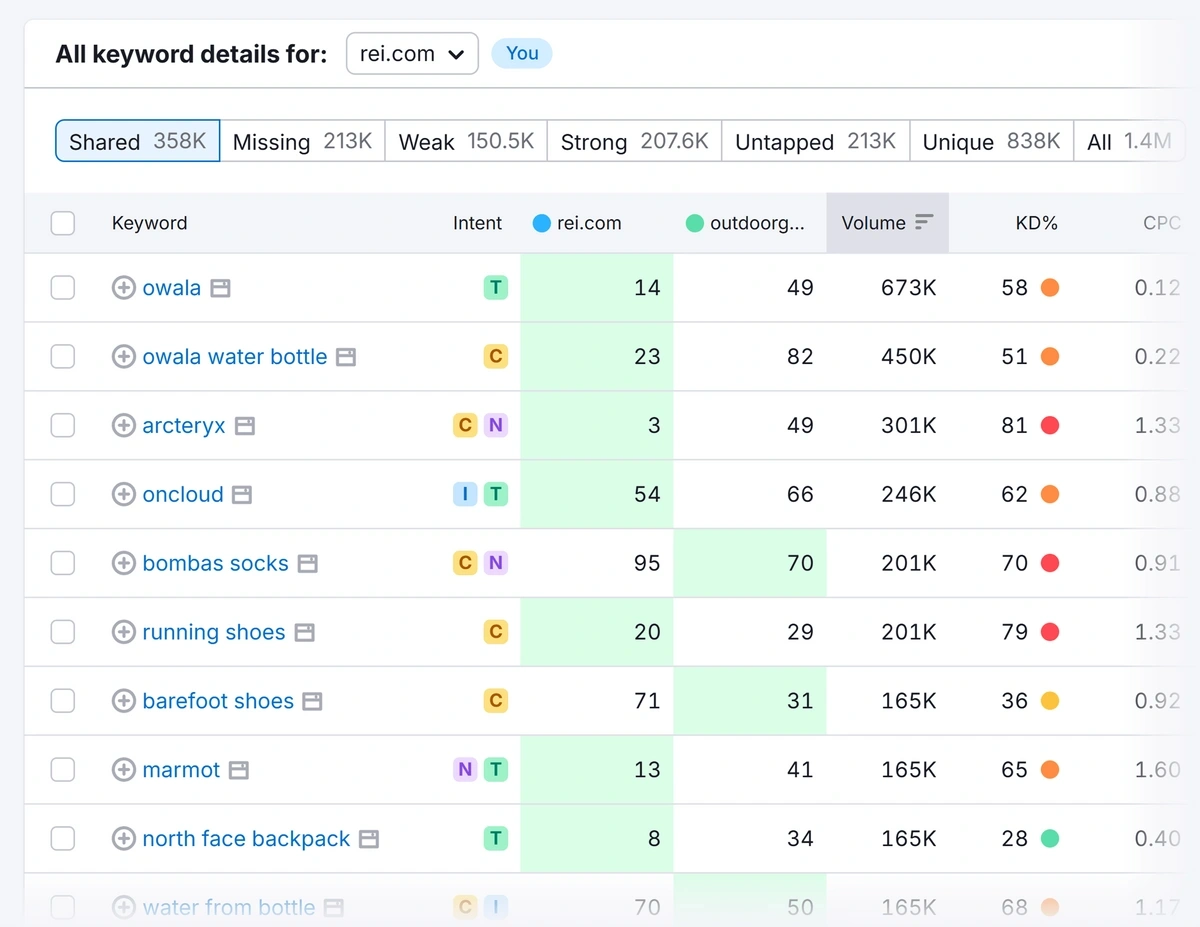Click the plus icon next to oncloud
Viewport: 1200px width, 927px height.
(123, 495)
